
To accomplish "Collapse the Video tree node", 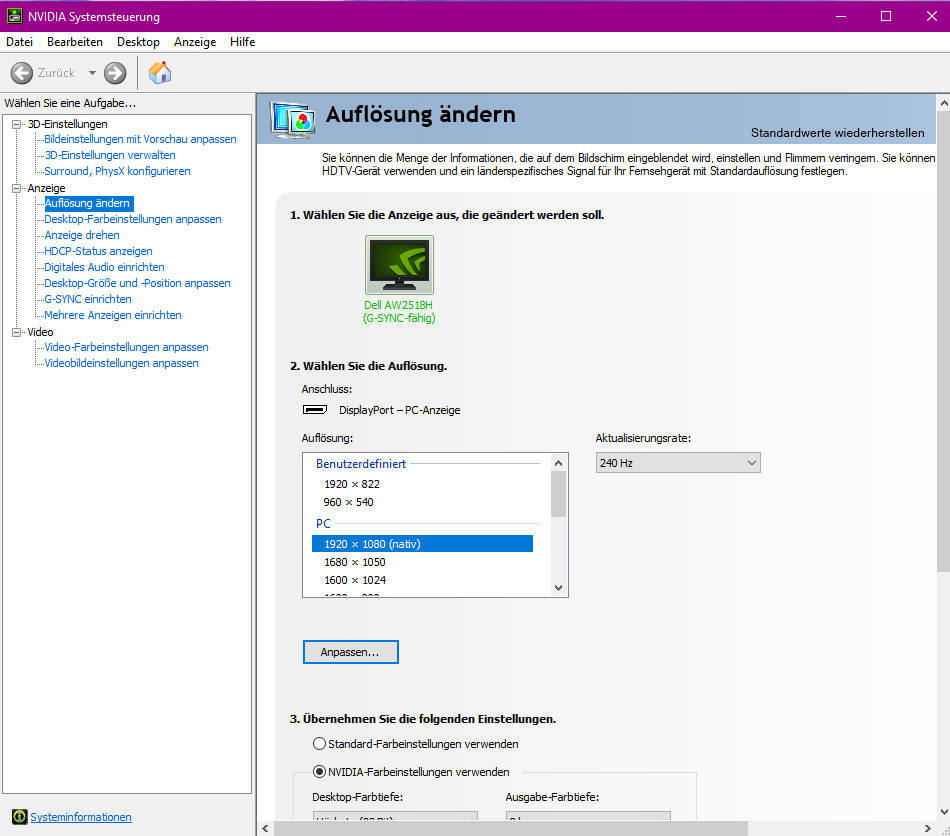I will 17,332.
